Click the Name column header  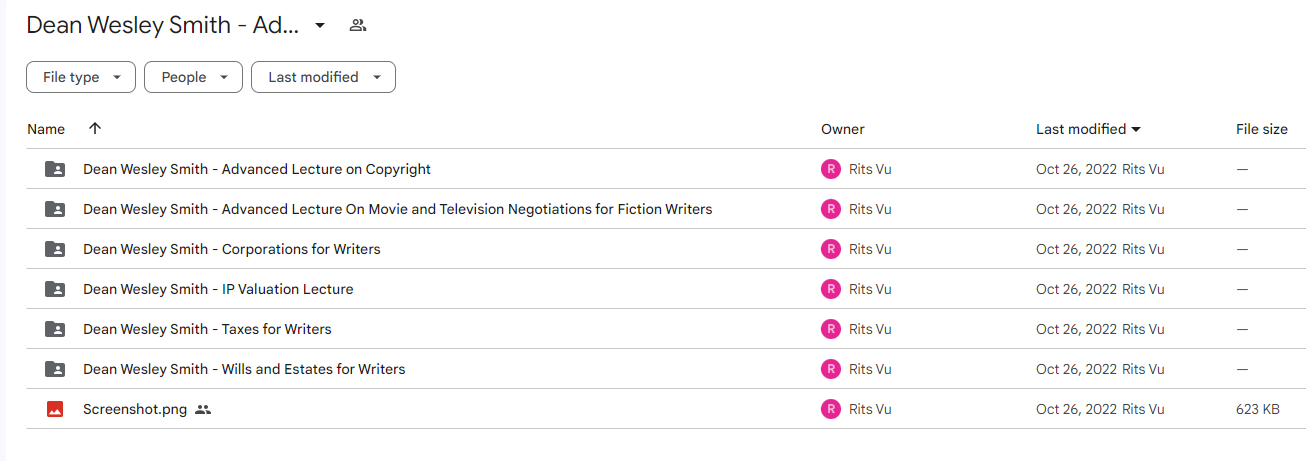(x=46, y=129)
